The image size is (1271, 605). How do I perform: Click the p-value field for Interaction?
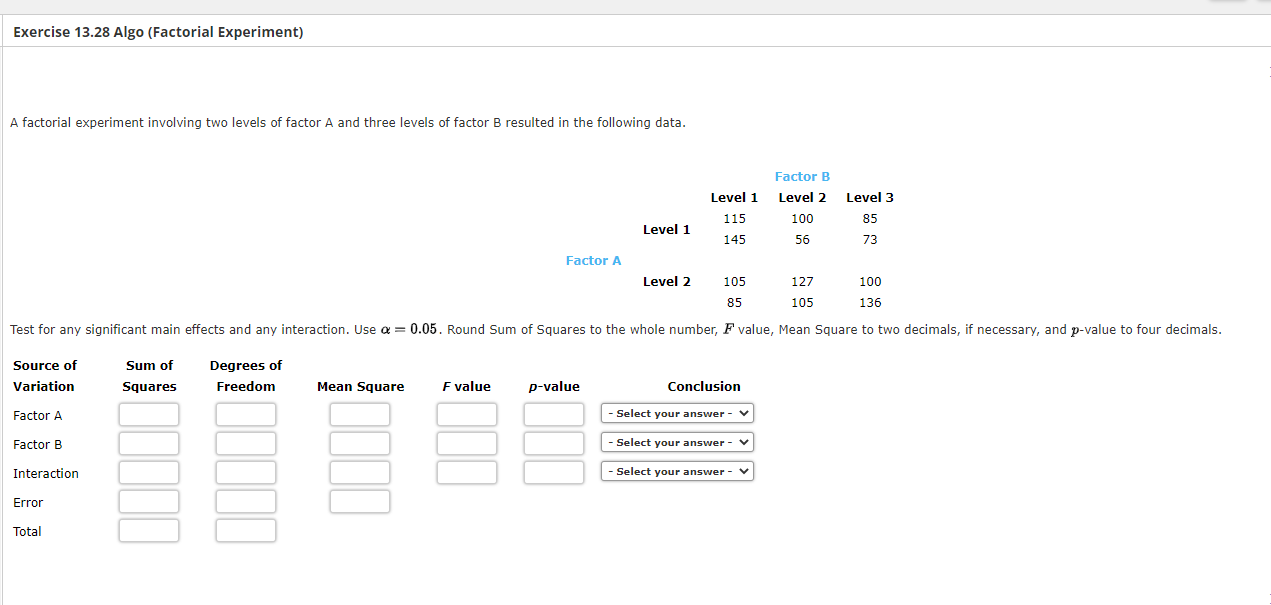pos(554,472)
